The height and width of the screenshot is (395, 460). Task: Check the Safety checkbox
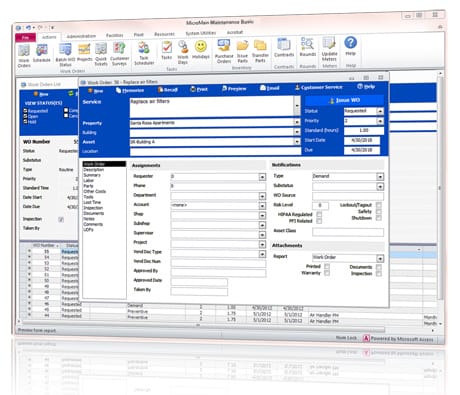click(x=379, y=211)
